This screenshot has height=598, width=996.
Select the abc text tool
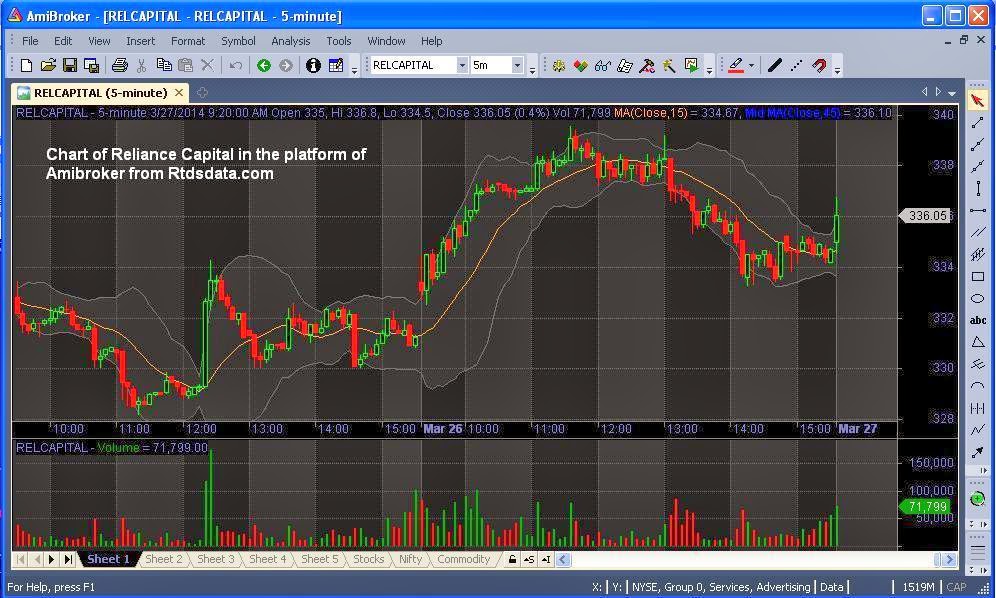(978, 320)
